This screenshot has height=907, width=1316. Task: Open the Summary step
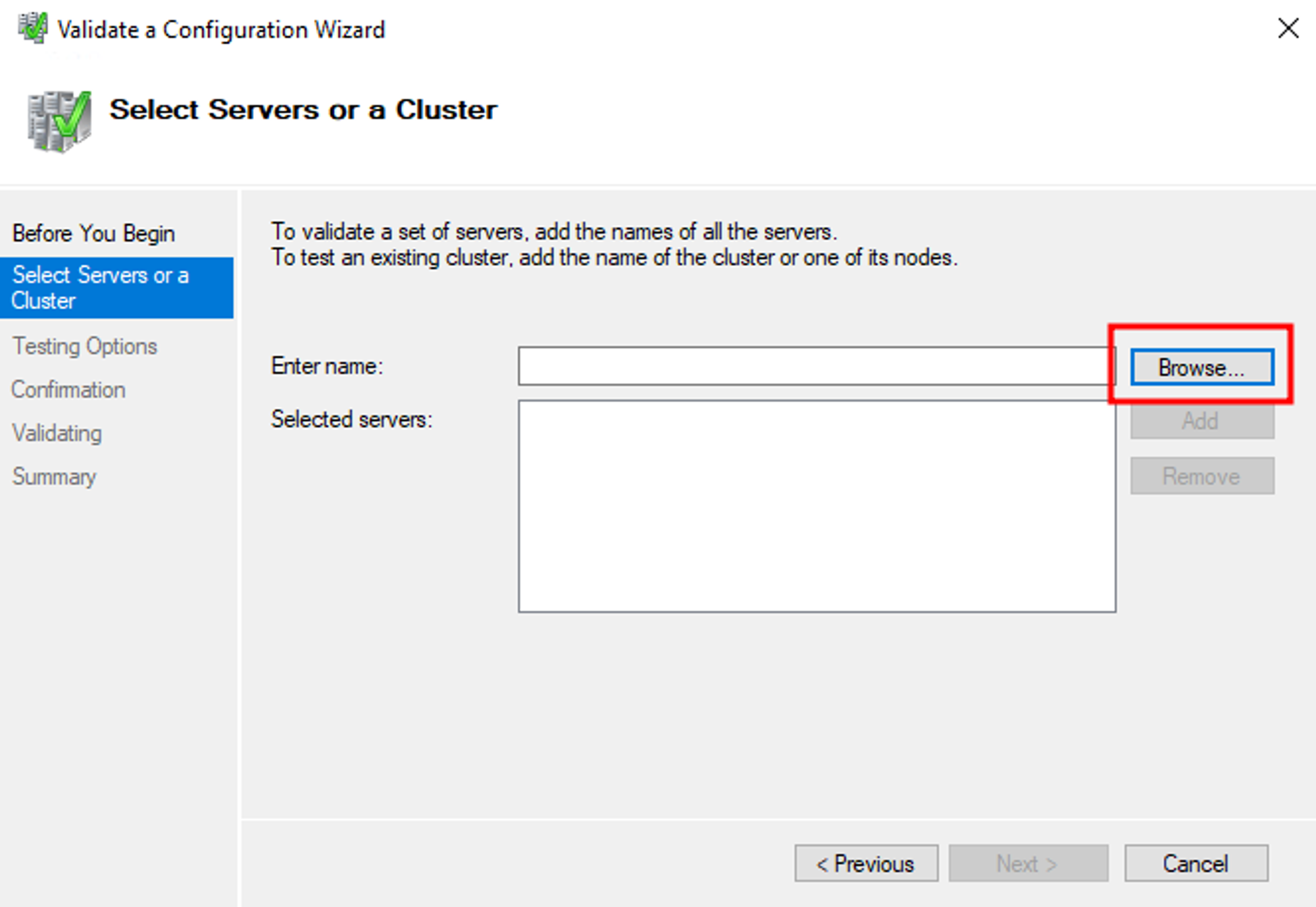54,477
